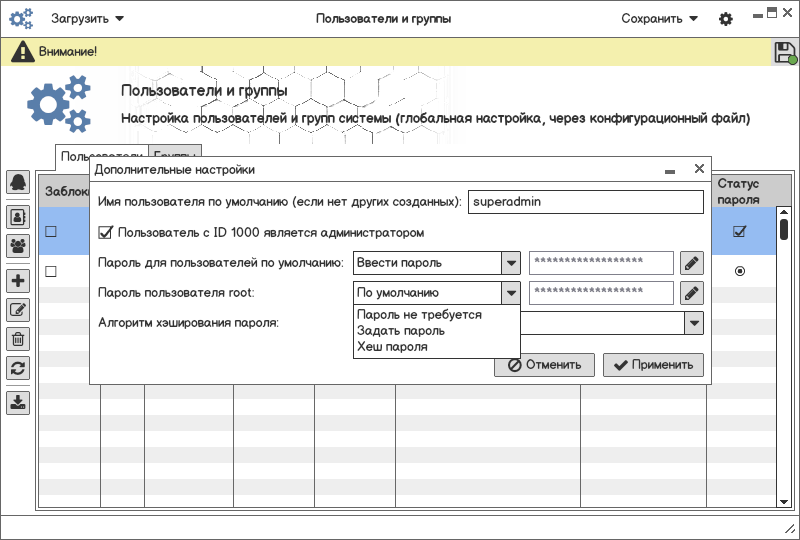This screenshot has width=800, height=540.
Task: Click the download import icon in sidebar
Action: pyautogui.click(x=18, y=403)
